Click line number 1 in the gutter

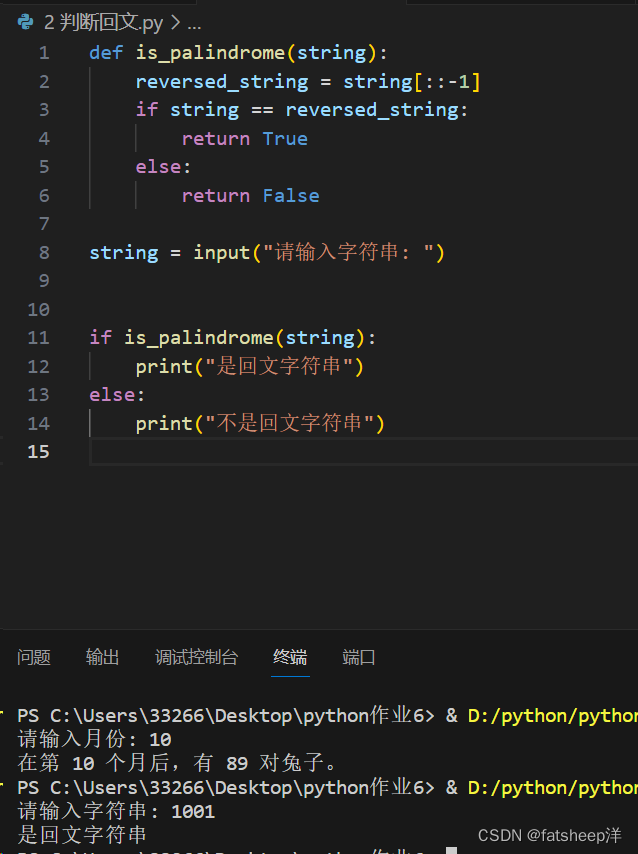[x=44, y=53]
